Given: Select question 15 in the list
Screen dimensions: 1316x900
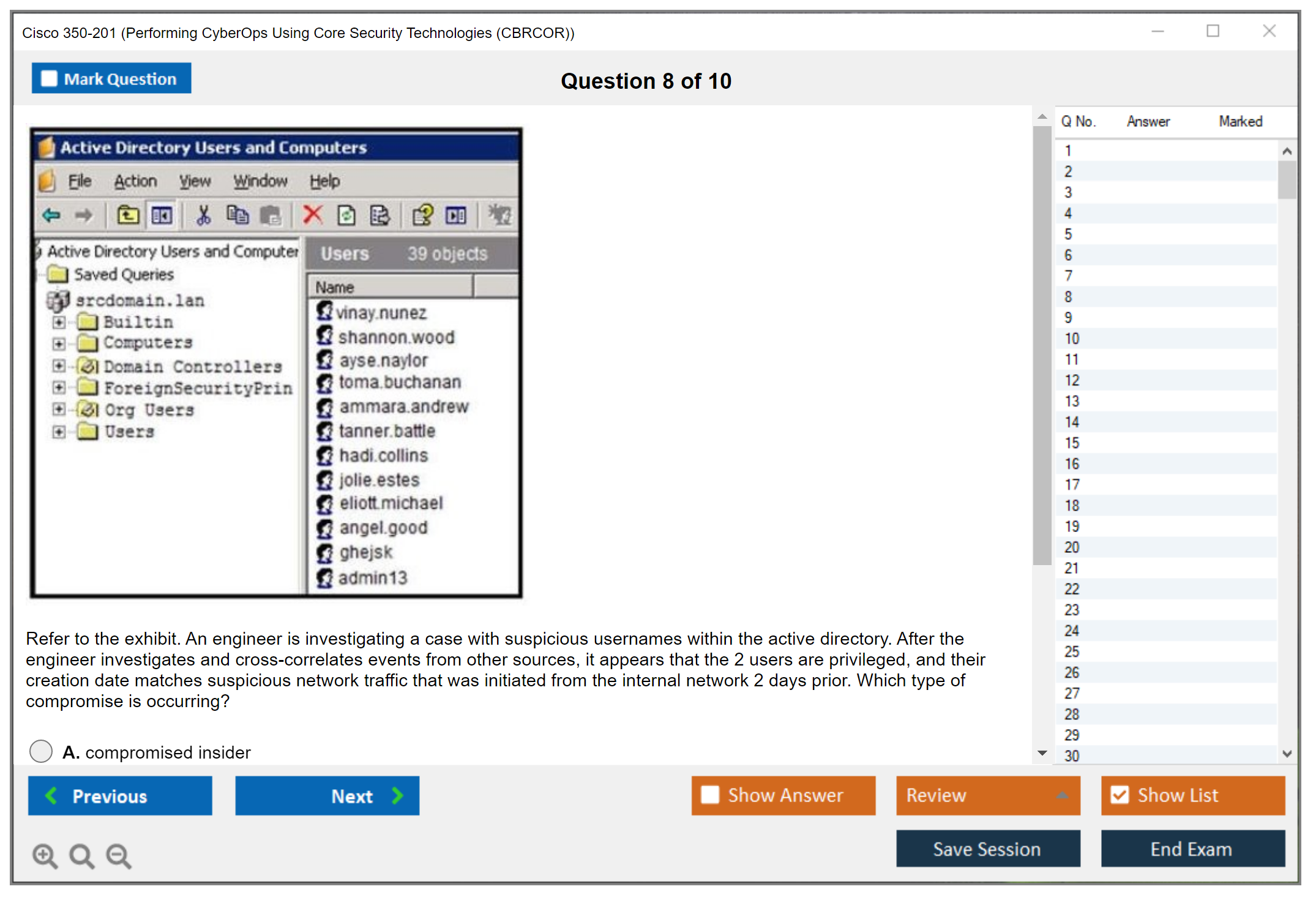Looking at the screenshot, I should click(1072, 443).
